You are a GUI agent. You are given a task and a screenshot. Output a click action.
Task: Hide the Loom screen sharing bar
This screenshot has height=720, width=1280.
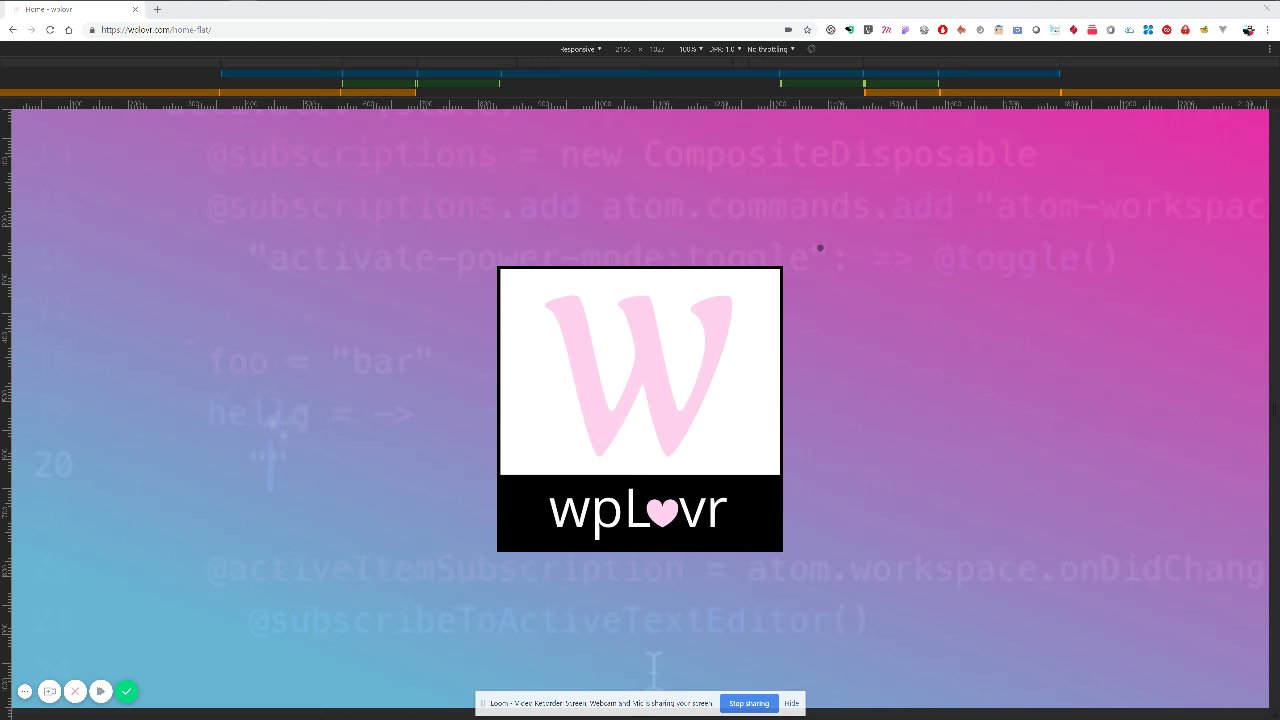792,703
